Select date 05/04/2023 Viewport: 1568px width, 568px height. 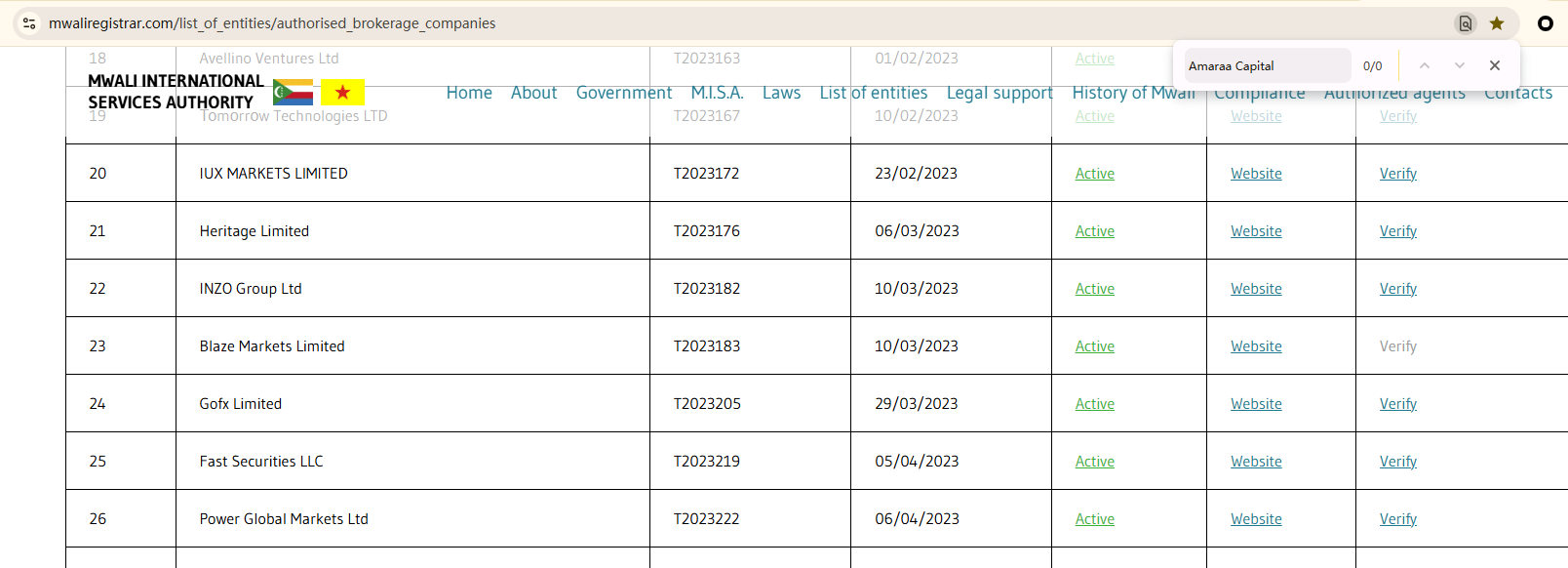tap(917, 462)
